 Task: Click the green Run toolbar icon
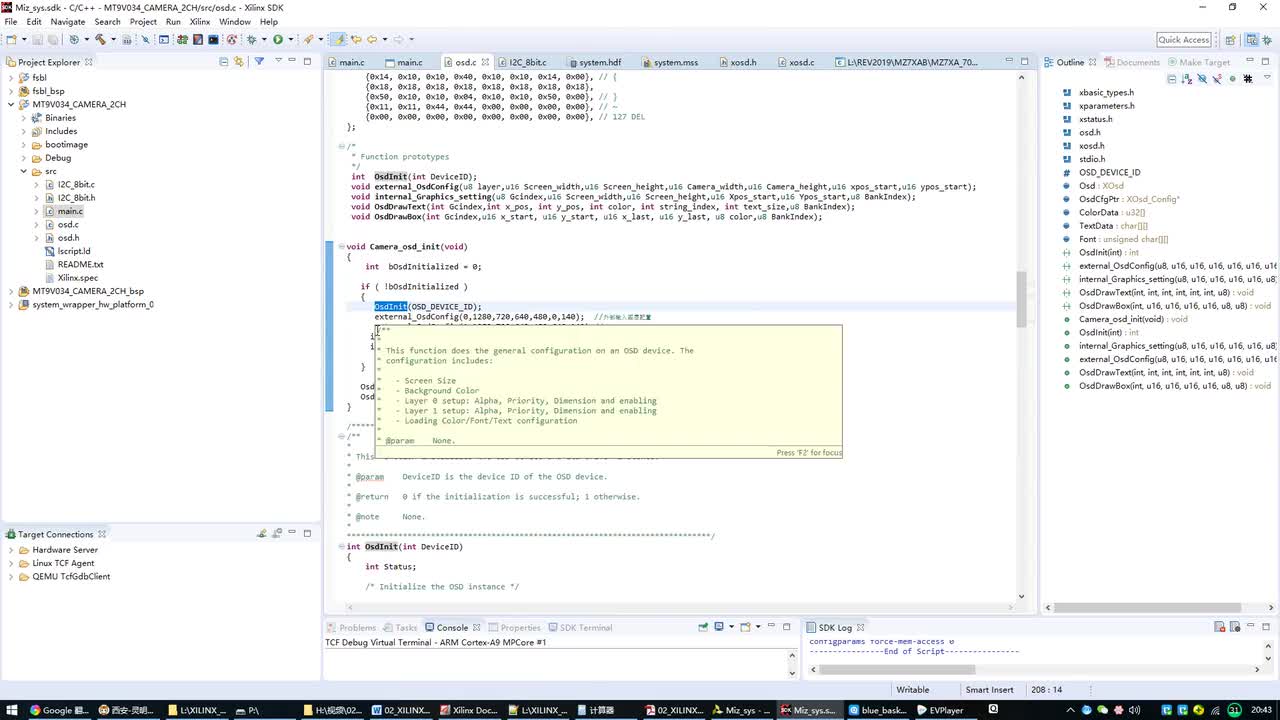[278, 40]
